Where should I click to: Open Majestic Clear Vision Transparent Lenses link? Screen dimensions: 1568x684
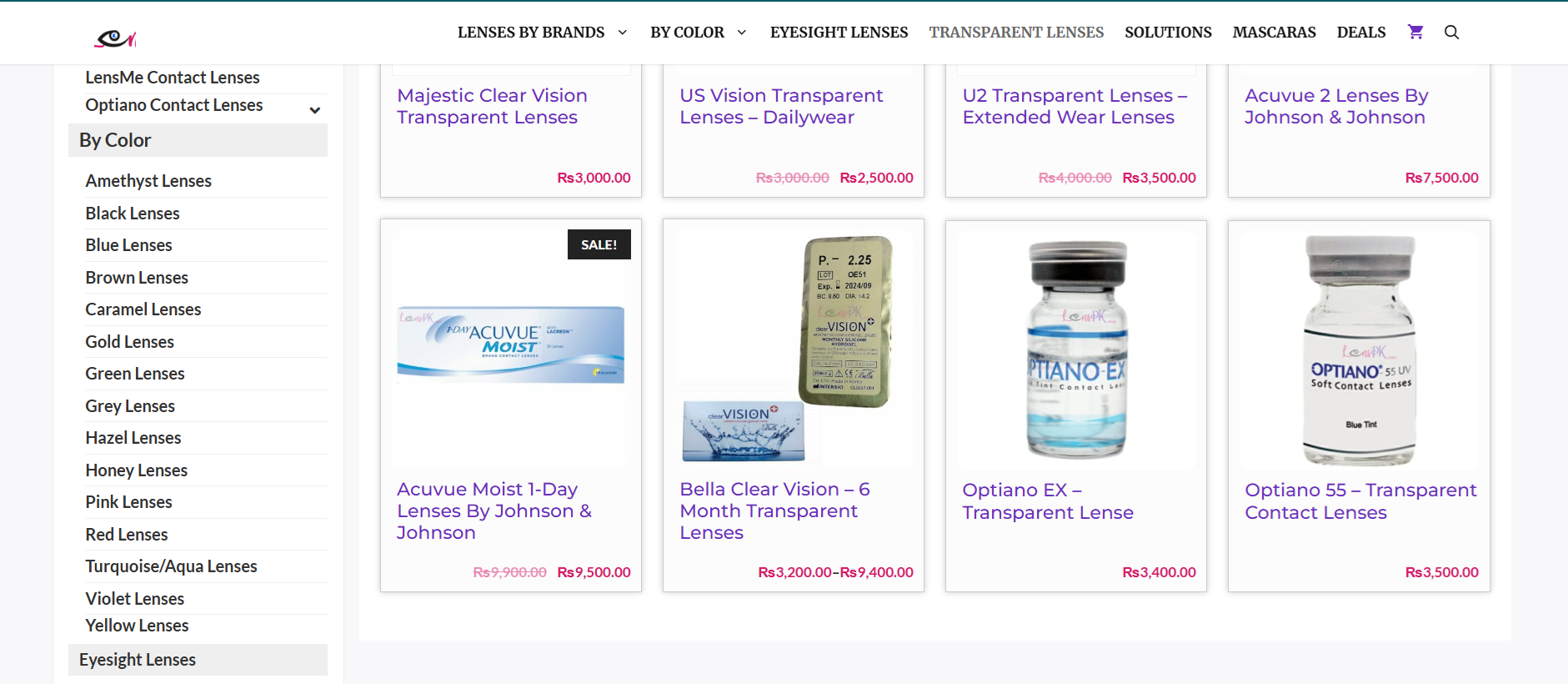coord(492,107)
